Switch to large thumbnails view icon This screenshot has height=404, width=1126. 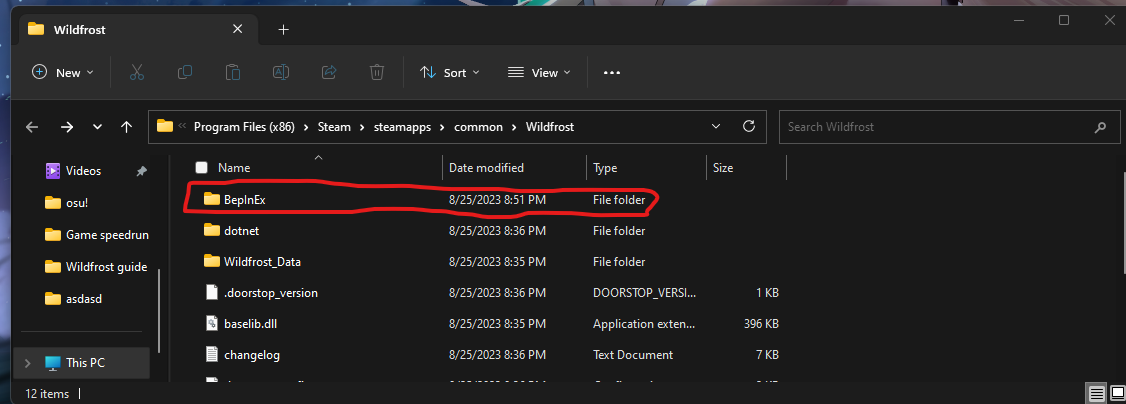[1117, 393]
